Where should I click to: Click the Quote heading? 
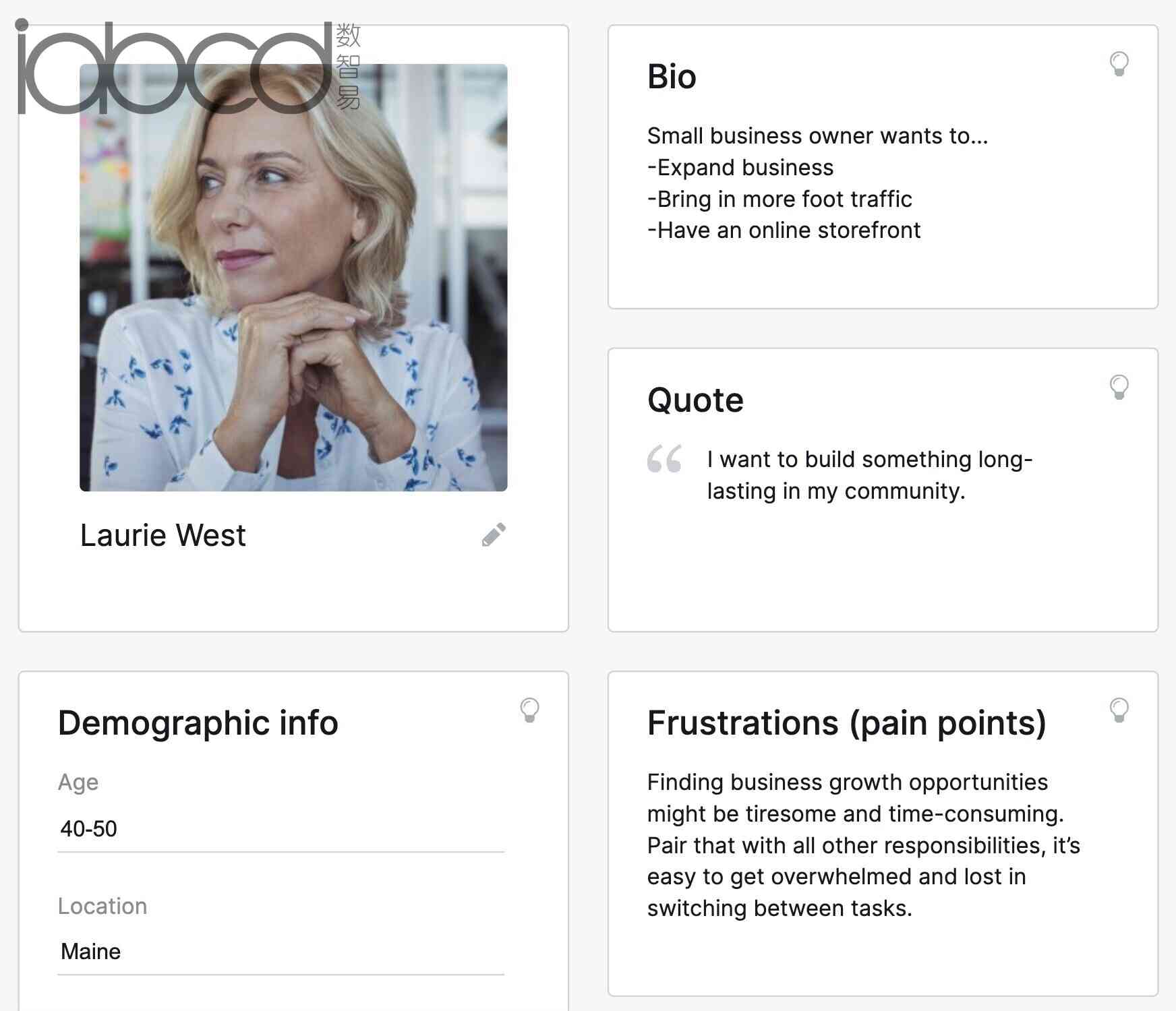click(x=695, y=400)
